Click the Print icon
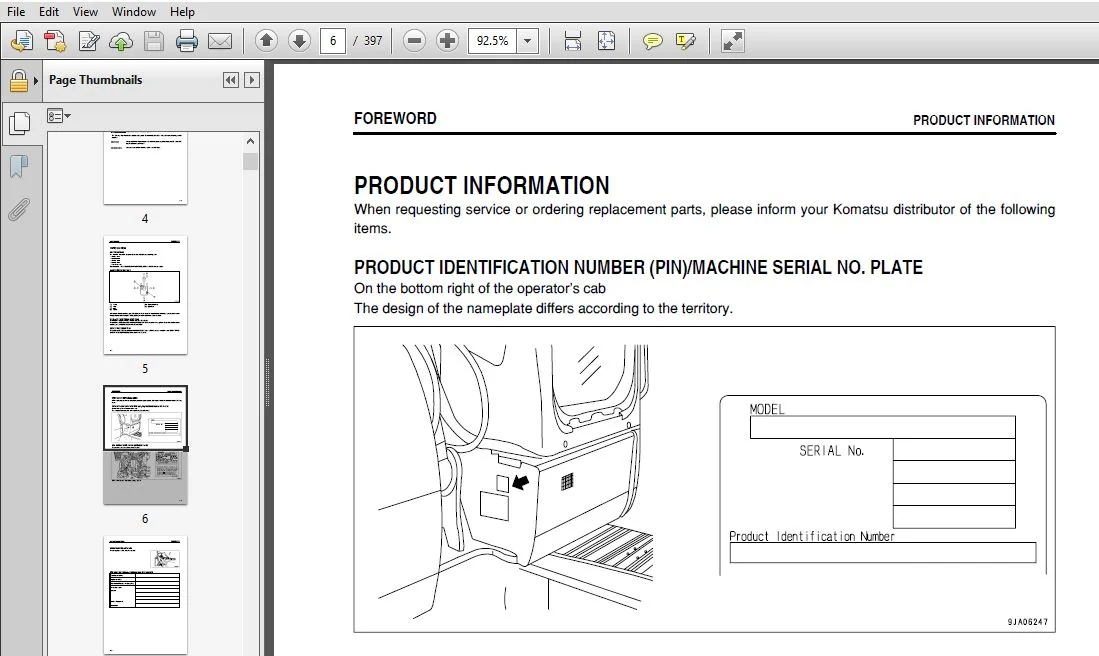Viewport: 1099px width, 656px height. [x=186, y=41]
